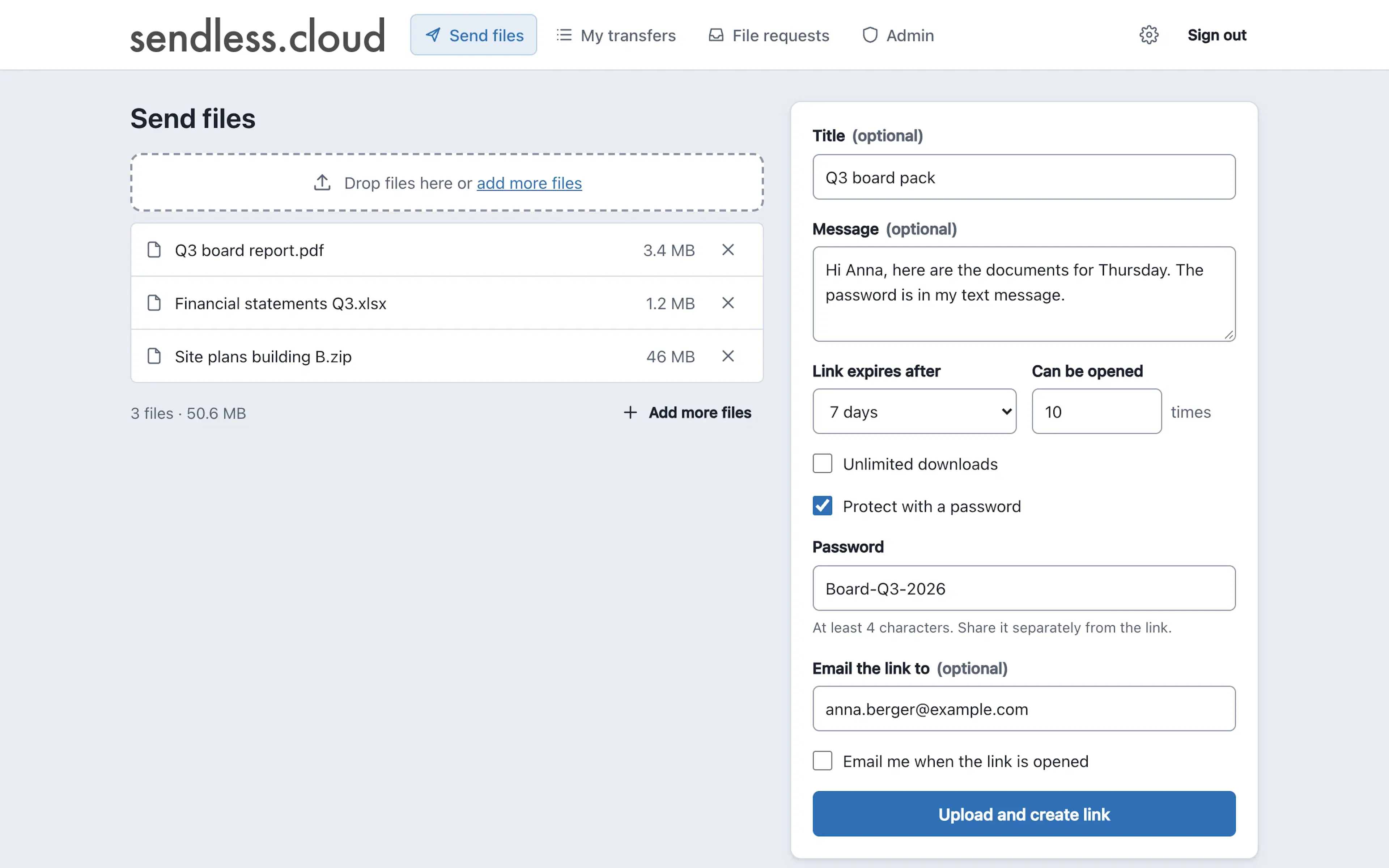The image size is (1389, 868).
Task: Focus the Title input field
Action: pyautogui.click(x=1024, y=177)
